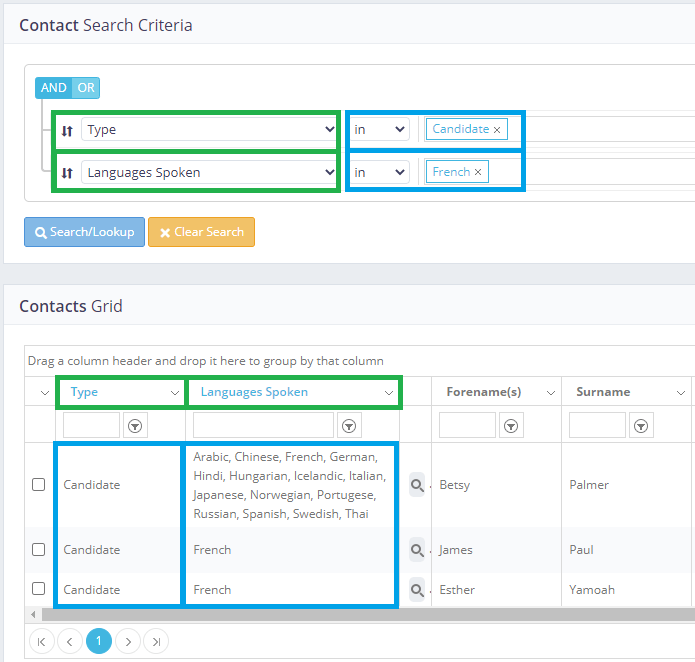The width and height of the screenshot is (695, 662).
Task: Tick the checkbox for James Paul
Action: 39,549
